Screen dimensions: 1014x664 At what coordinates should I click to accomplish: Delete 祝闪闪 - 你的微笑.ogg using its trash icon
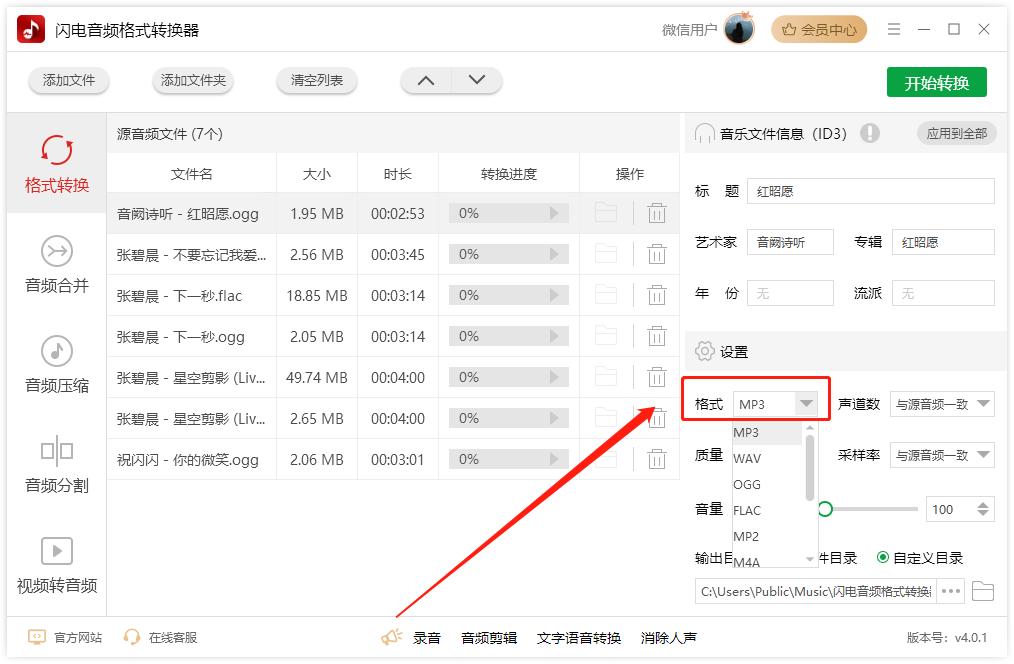coord(657,459)
